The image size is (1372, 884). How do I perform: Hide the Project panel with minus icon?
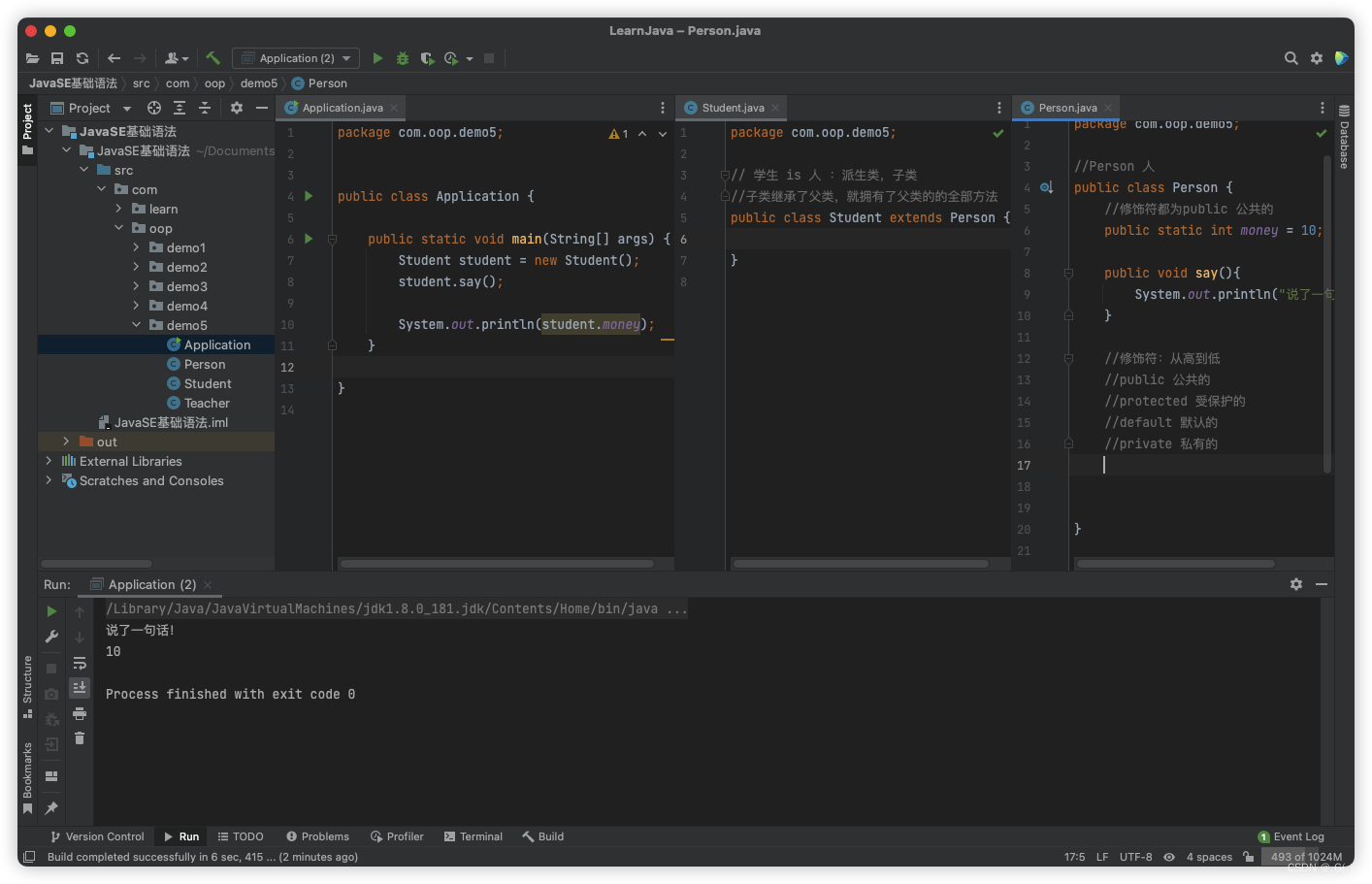tap(262, 108)
